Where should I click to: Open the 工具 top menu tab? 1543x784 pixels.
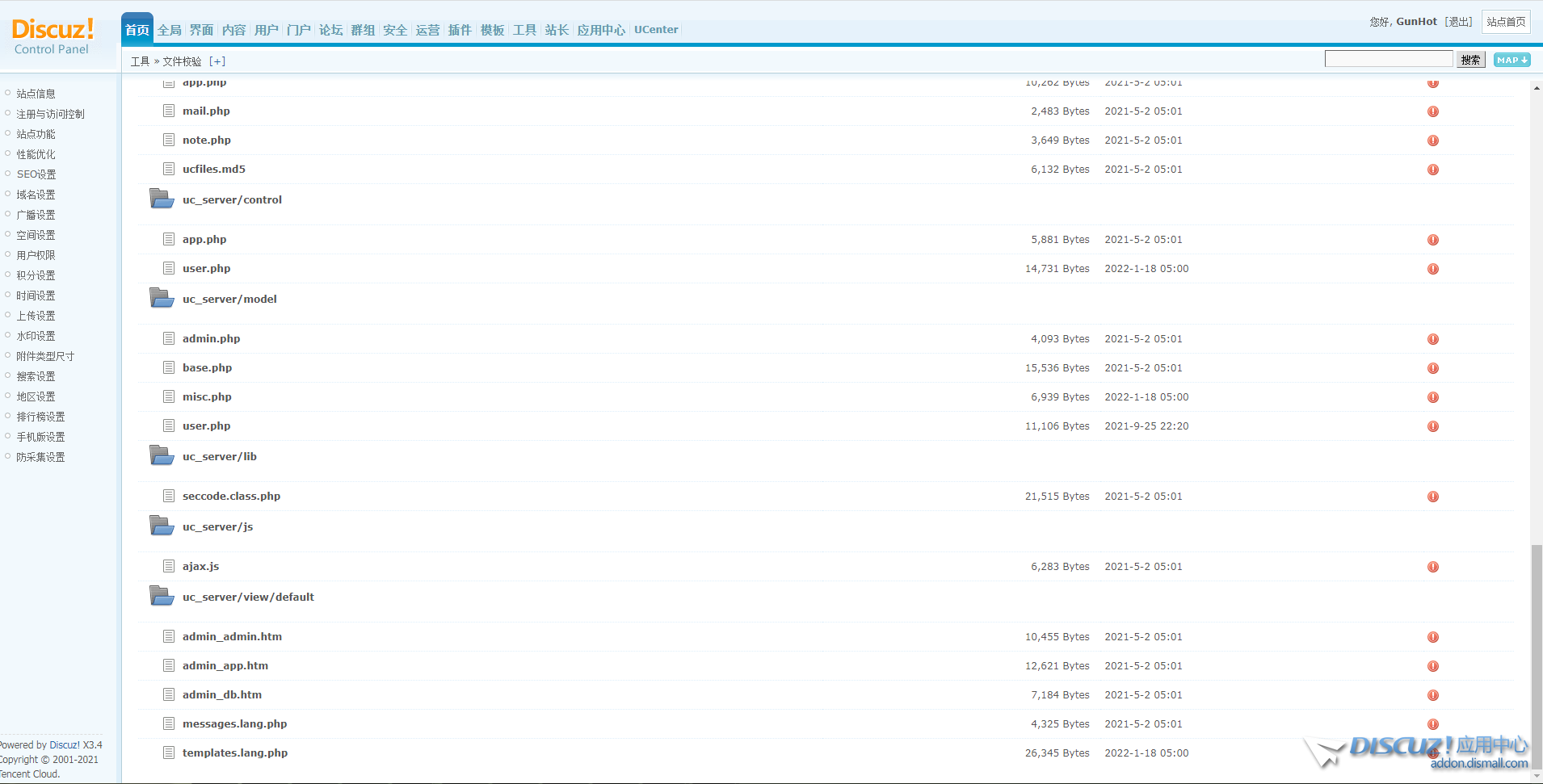tap(524, 30)
